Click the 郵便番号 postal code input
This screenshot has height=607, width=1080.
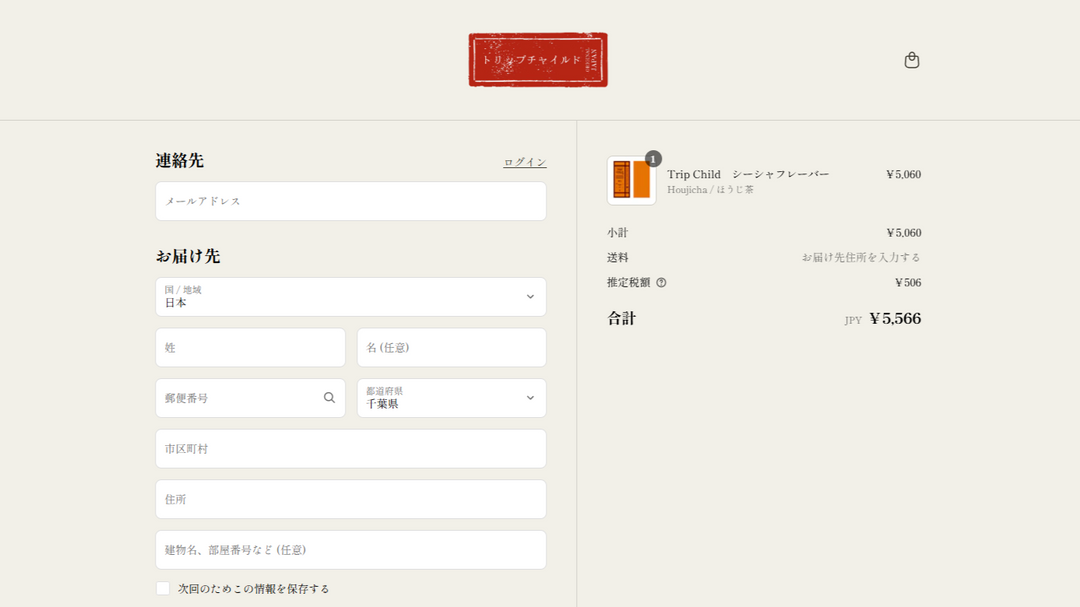point(240,398)
